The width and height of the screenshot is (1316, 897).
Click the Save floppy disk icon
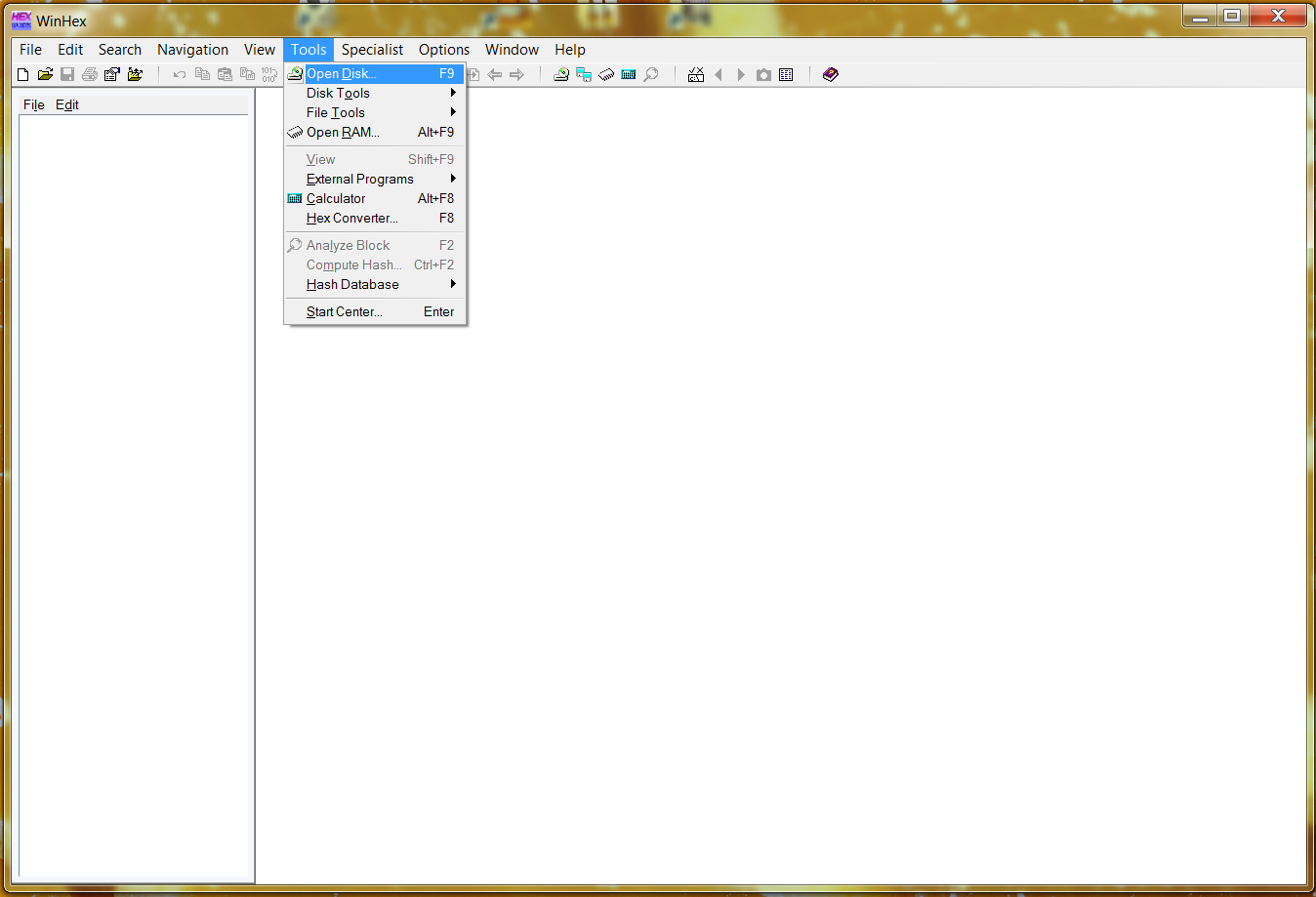(x=67, y=74)
